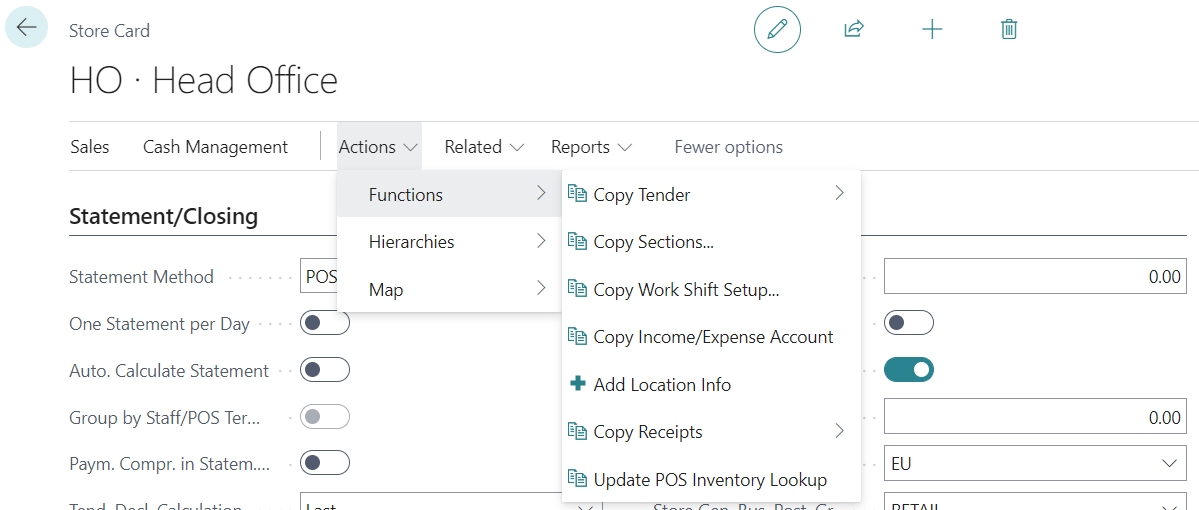Open the Cash Management action
Screen dimensions: 1199x510
(x=215, y=147)
